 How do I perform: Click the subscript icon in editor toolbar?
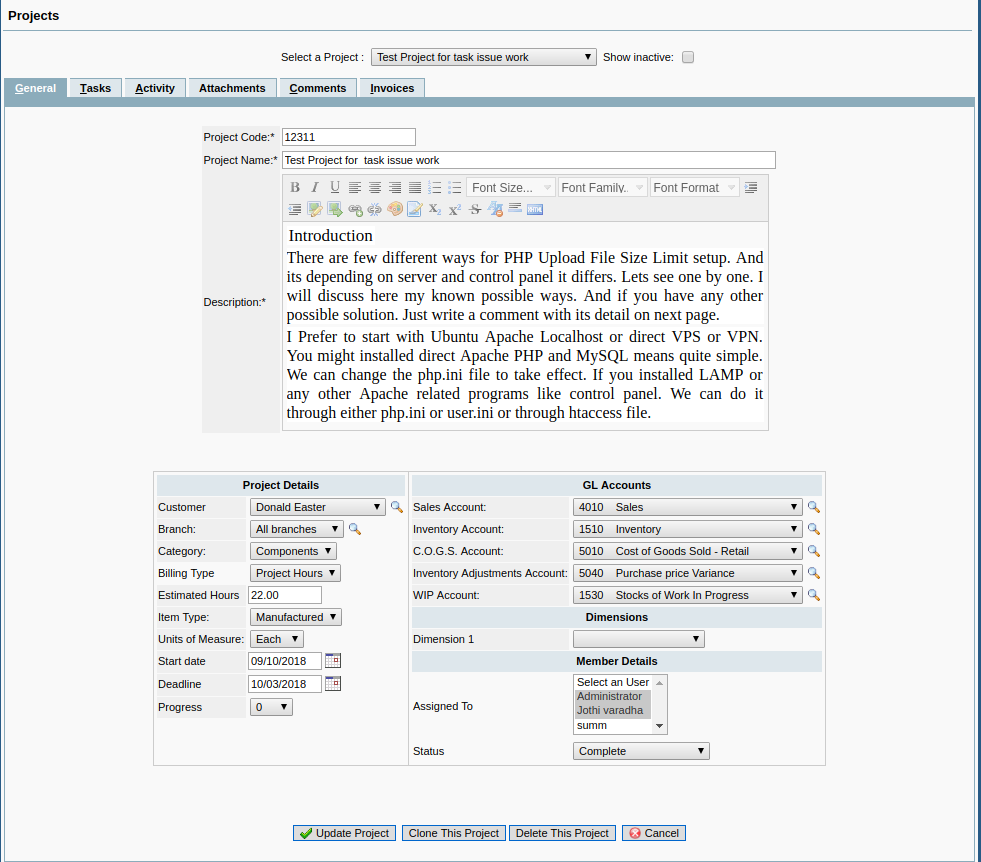tap(435, 209)
